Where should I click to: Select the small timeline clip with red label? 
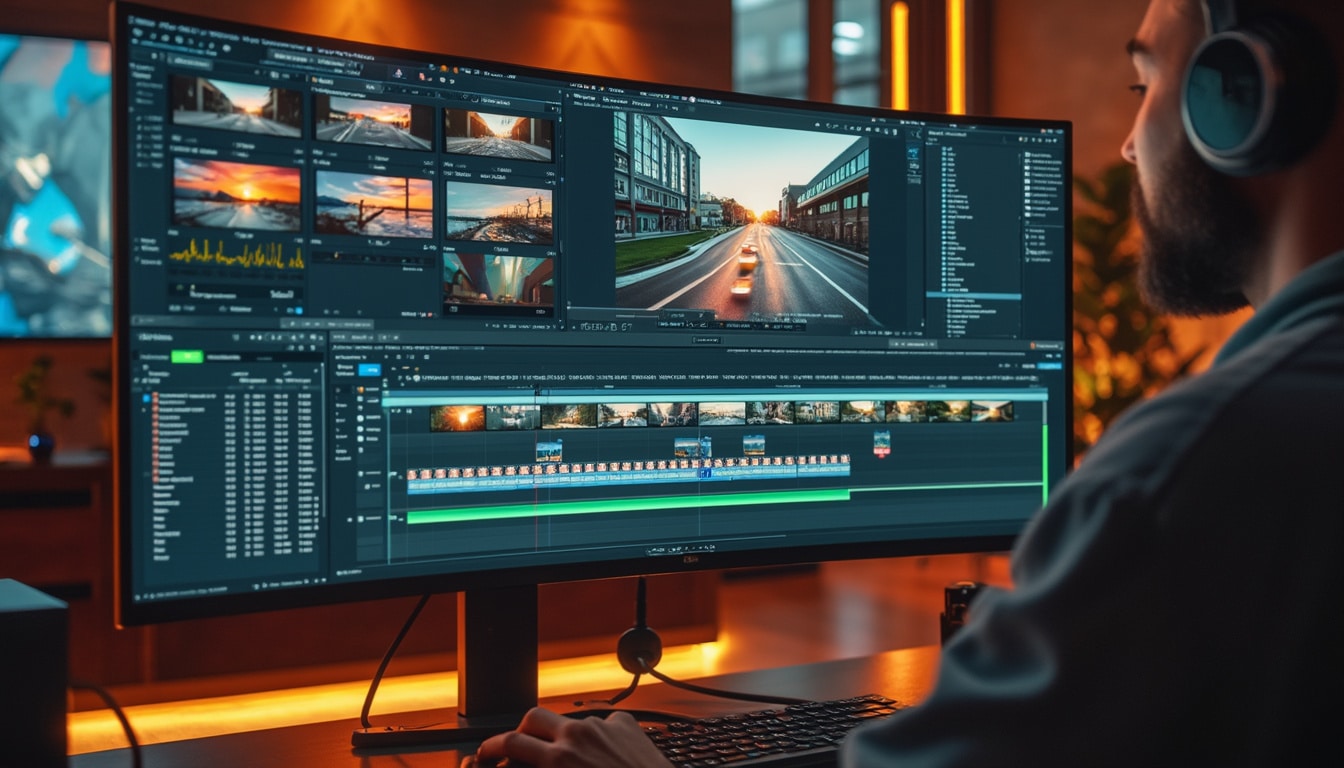tap(881, 443)
